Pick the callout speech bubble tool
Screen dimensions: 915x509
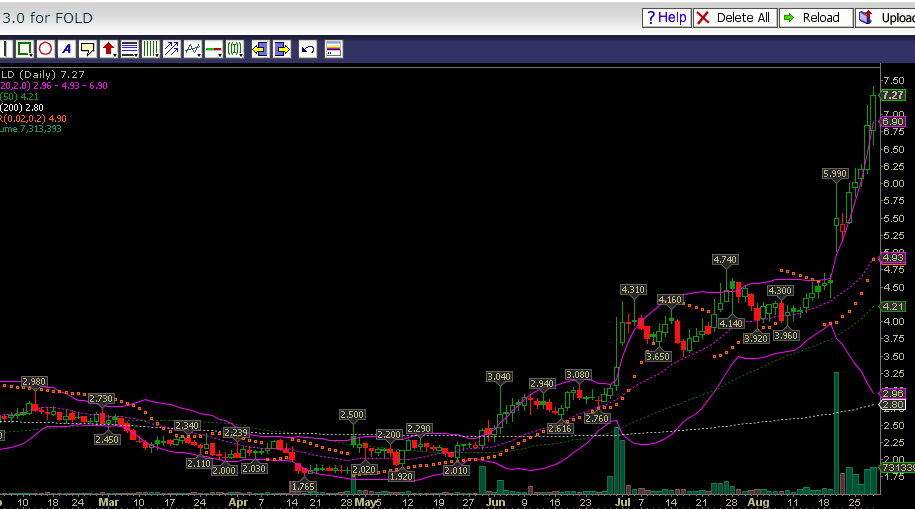coord(87,49)
